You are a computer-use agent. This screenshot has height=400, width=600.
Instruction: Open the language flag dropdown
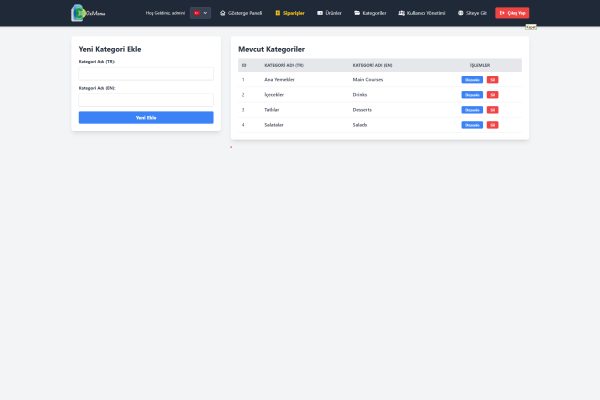pyautogui.click(x=200, y=13)
